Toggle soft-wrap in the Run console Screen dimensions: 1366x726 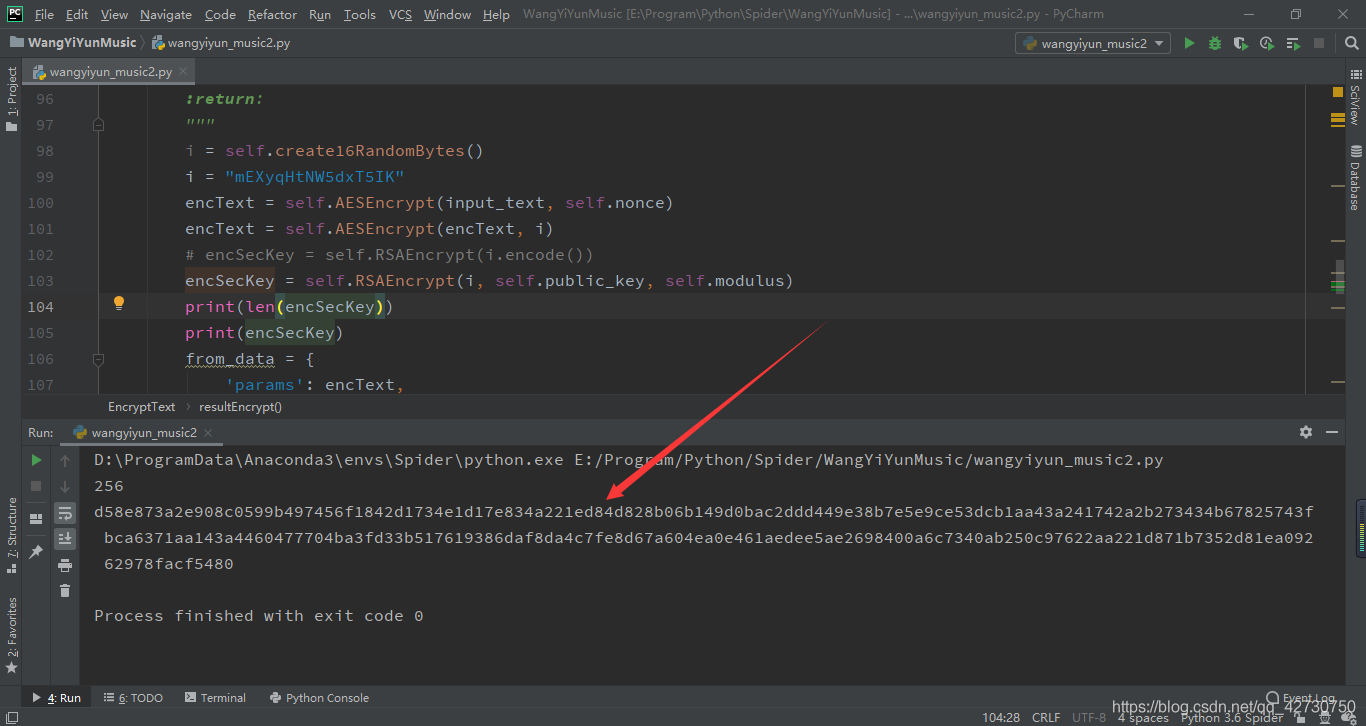click(x=65, y=513)
